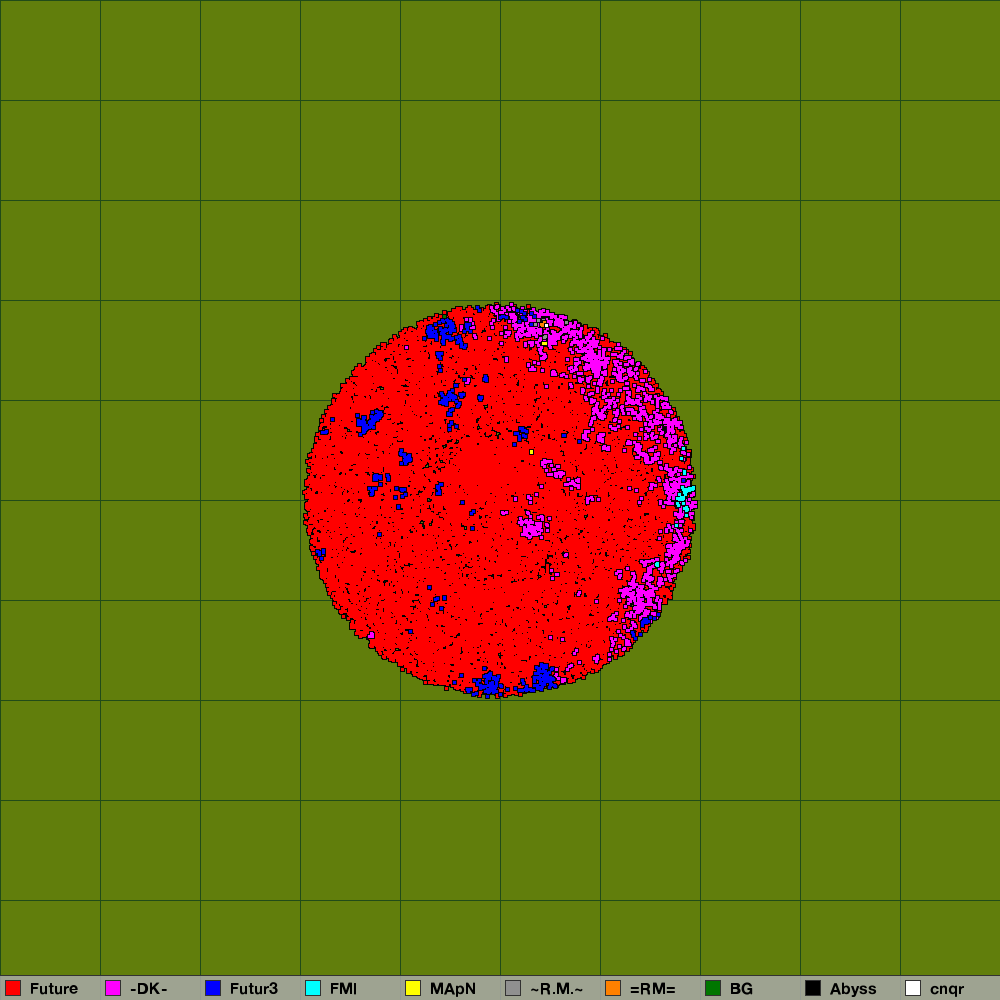Image resolution: width=1000 pixels, height=1000 pixels.
Task: Click the lone yellow MApN square near map center
Action: point(531,452)
